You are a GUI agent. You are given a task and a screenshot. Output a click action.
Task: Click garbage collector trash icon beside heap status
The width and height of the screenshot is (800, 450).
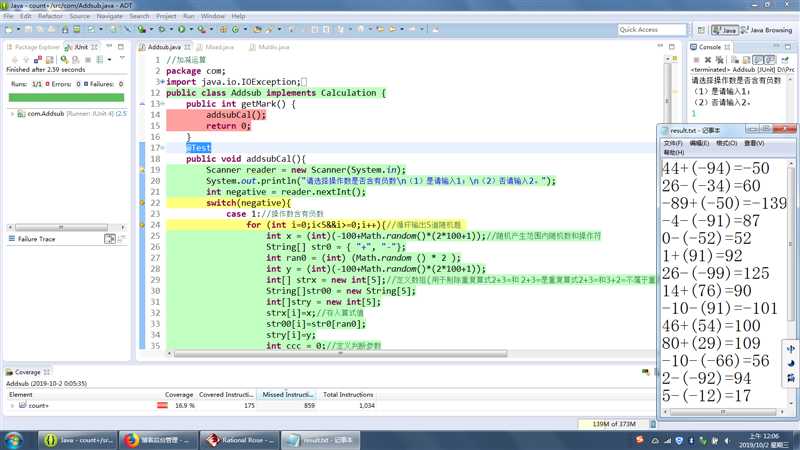point(653,423)
